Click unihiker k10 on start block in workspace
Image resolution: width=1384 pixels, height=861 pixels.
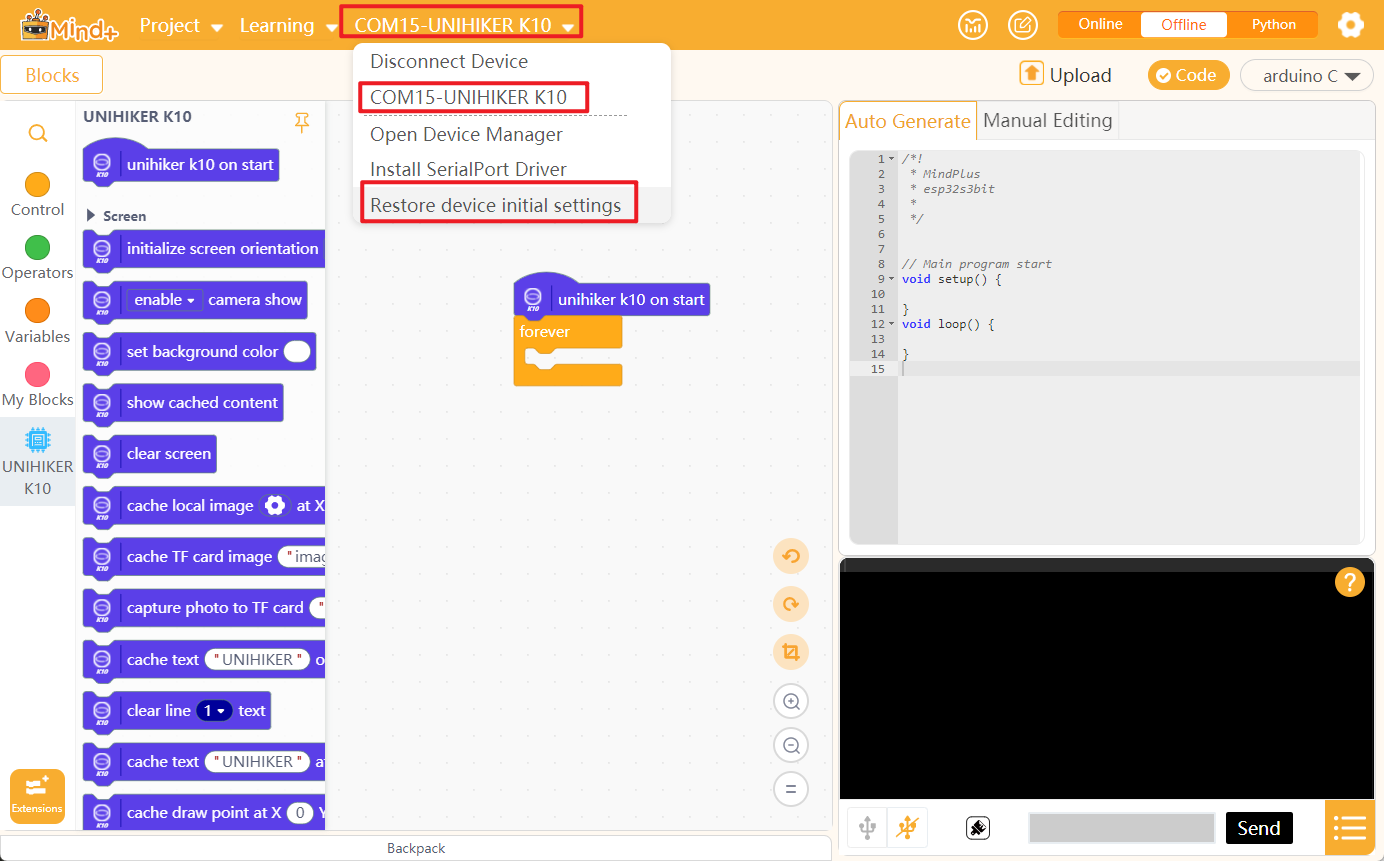(611, 297)
